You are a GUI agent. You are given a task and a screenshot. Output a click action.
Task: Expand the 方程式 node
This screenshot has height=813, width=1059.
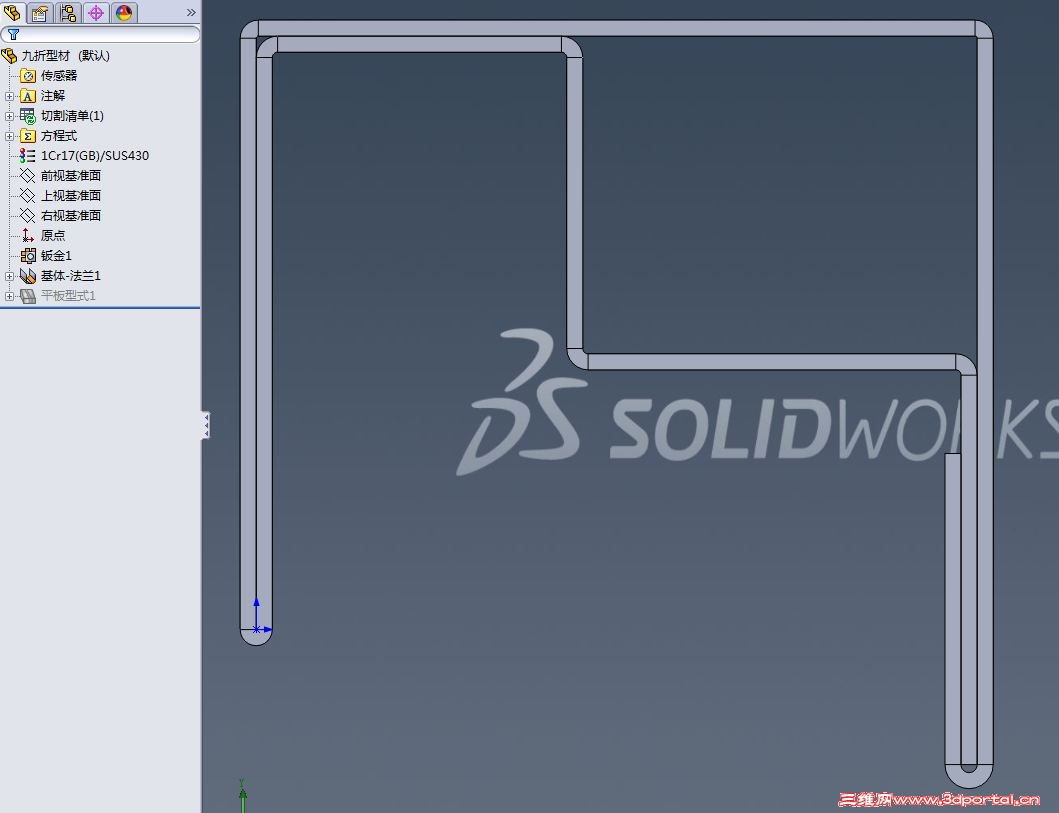point(9,136)
